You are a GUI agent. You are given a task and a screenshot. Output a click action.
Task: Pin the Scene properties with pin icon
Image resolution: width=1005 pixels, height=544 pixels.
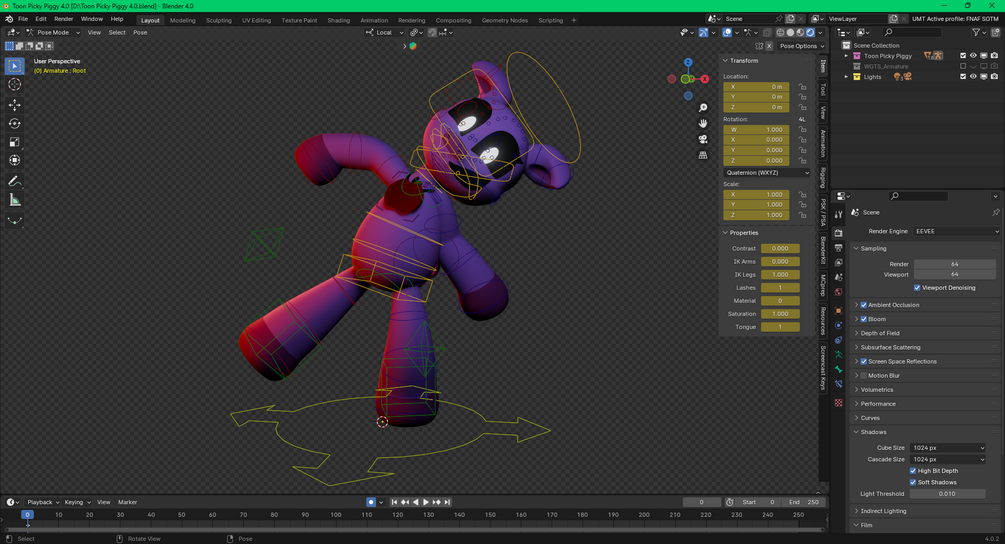pyautogui.click(x=995, y=212)
